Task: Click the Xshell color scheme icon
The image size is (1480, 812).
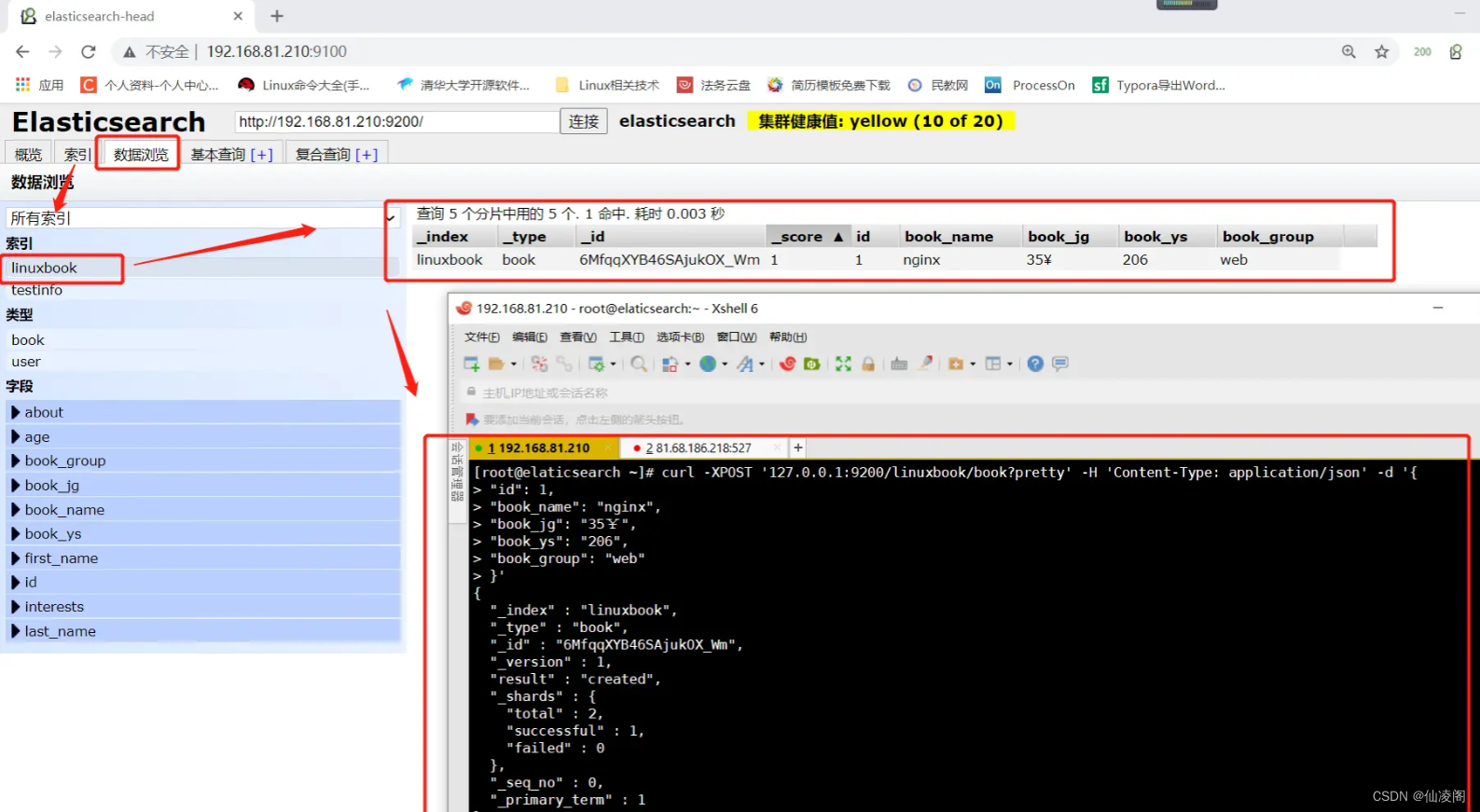Action: 671,364
